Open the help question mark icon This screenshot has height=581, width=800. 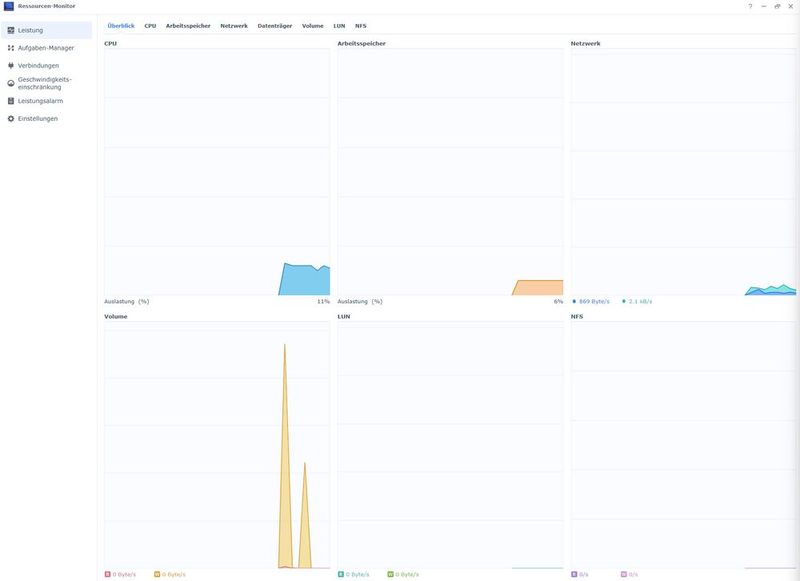click(x=749, y=5)
